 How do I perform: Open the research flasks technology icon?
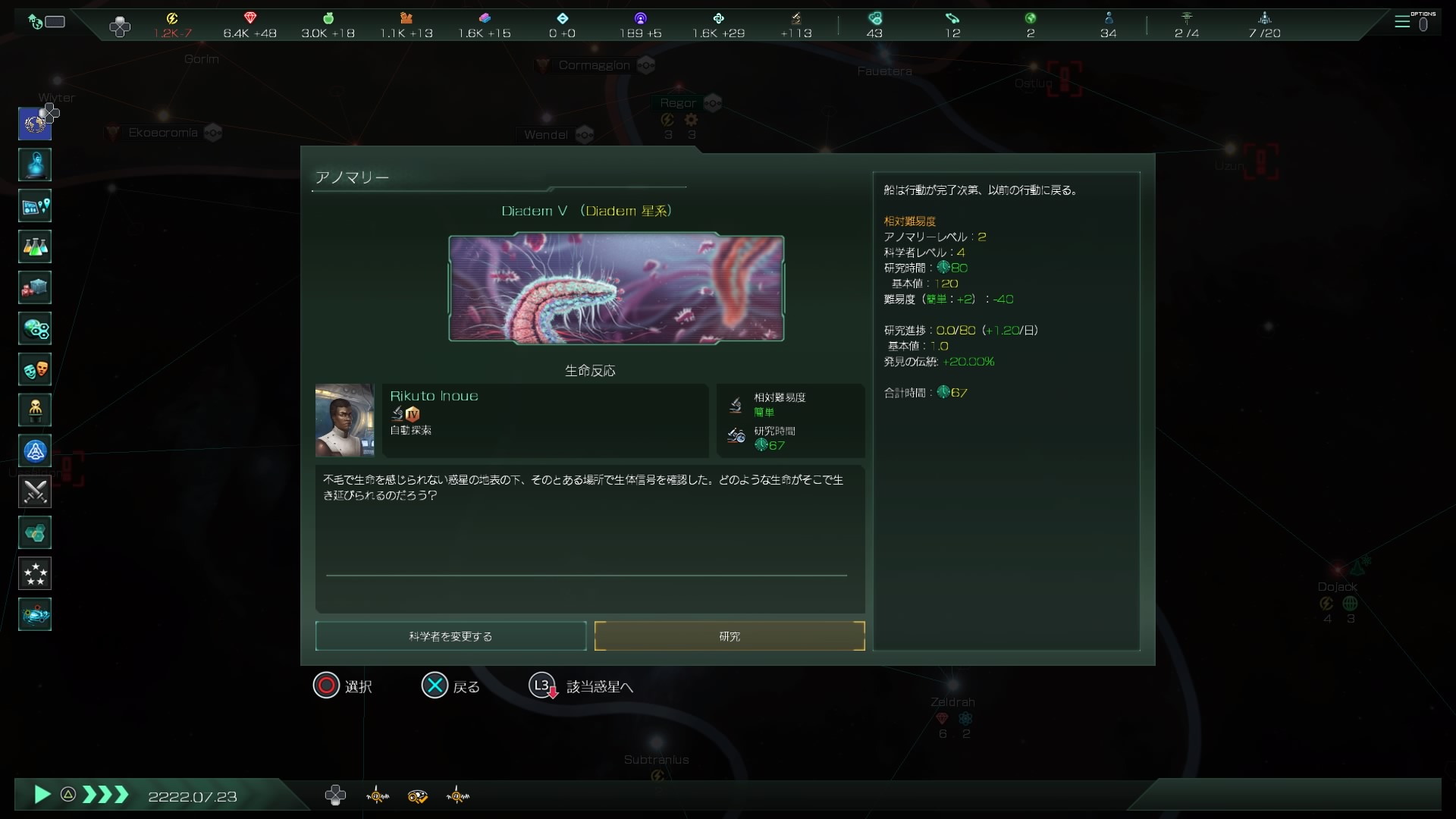35,246
